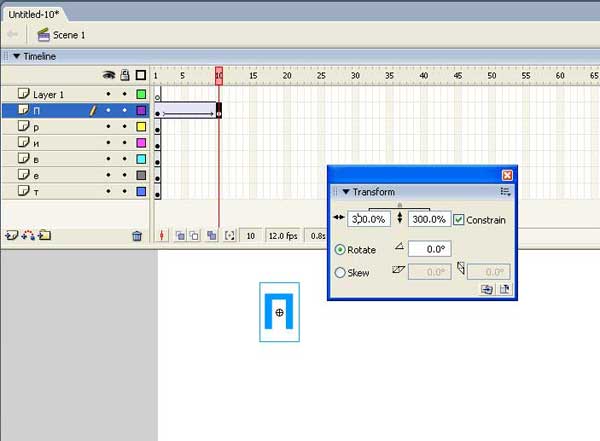This screenshot has height=441, width=600.
Task: Click the Center Frame icon
Action: click(x=162, y=236)
